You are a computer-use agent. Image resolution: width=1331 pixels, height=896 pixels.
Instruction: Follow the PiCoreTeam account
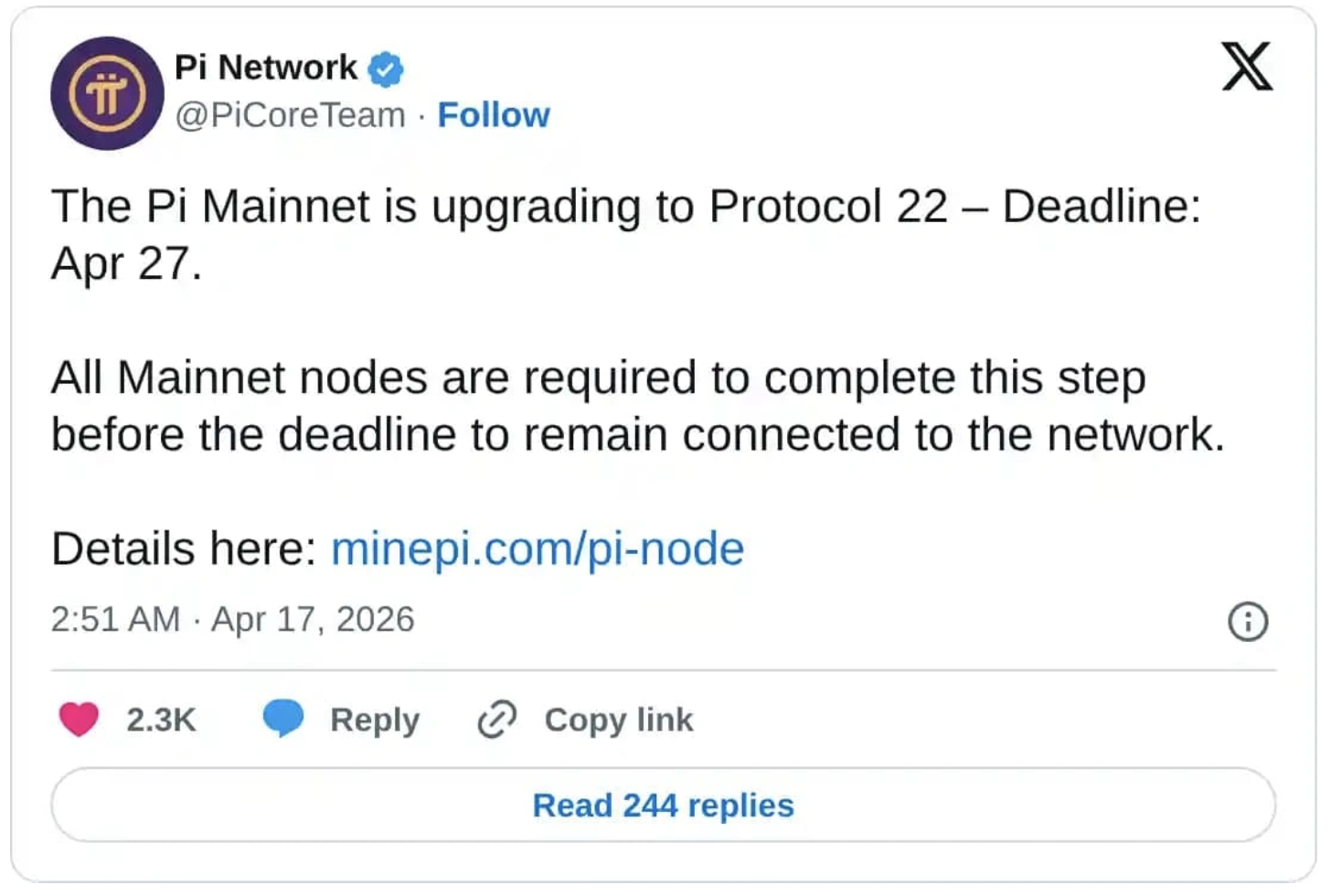coord(494,115)
